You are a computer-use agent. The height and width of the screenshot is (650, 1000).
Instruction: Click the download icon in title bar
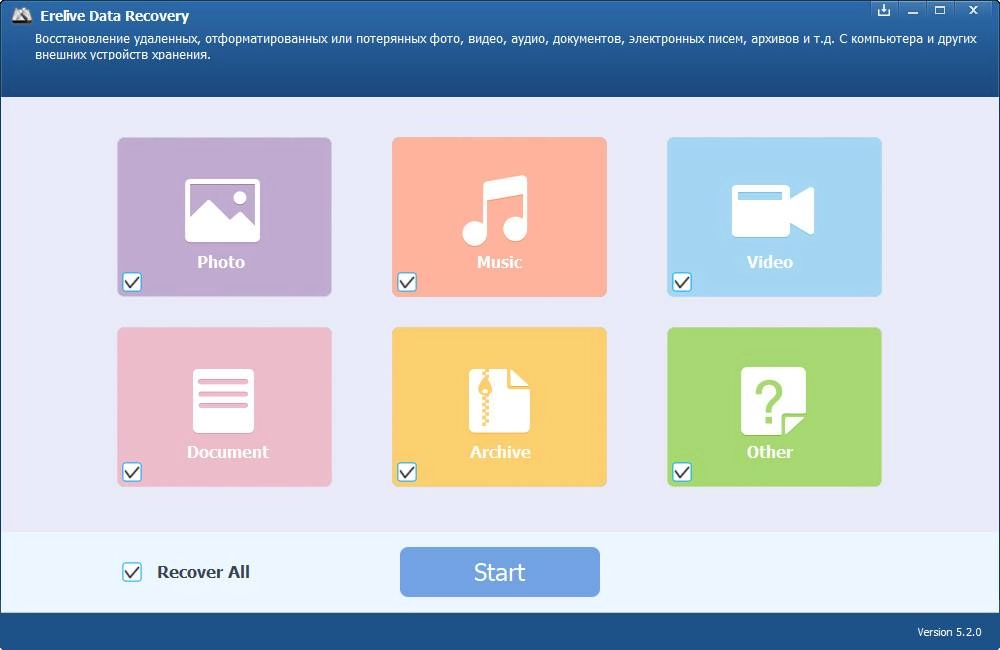883,10
